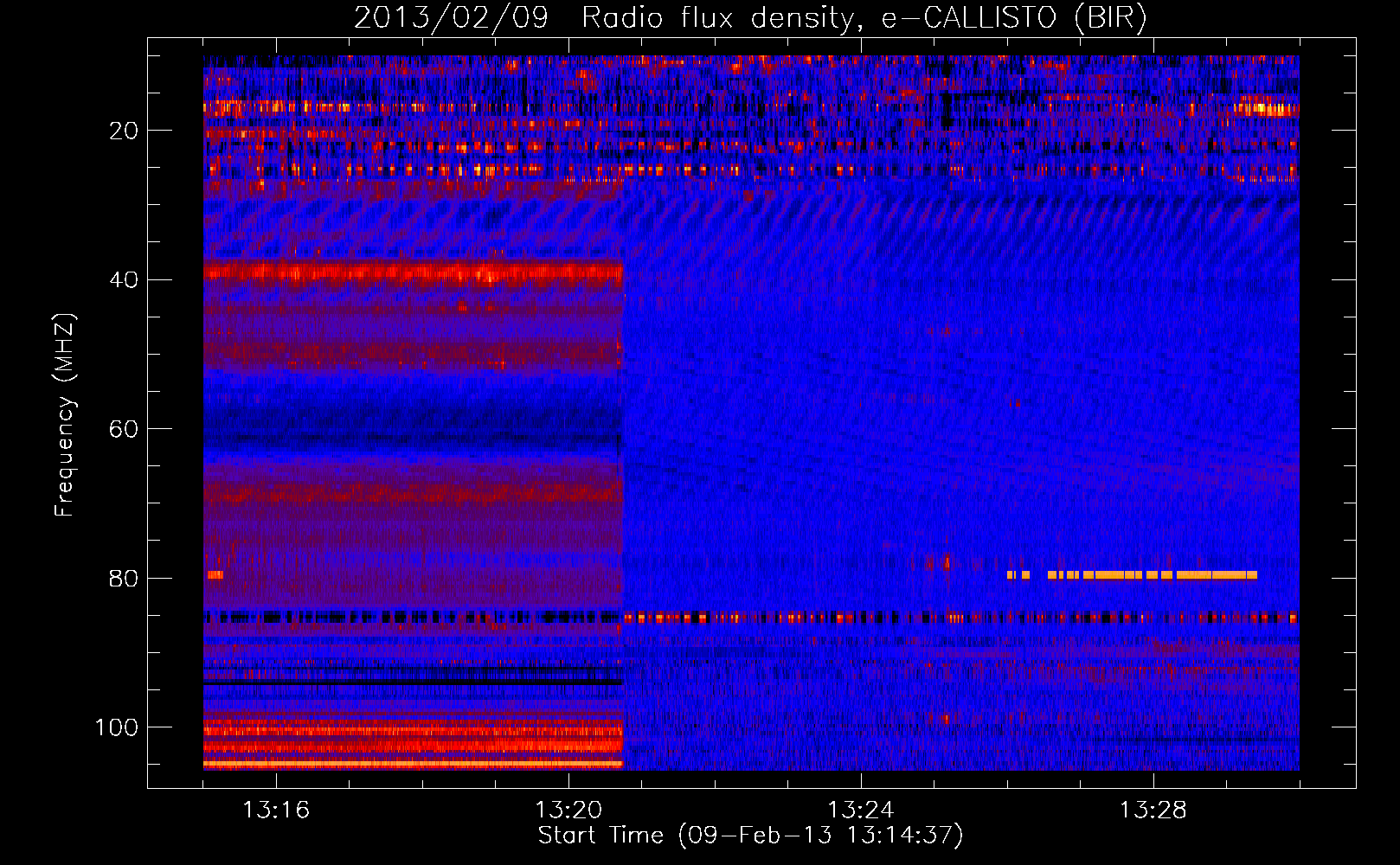Screen dimensions: 1400x865
Task: Click the 13:28 time tick label
Action: click(1153, 811)
